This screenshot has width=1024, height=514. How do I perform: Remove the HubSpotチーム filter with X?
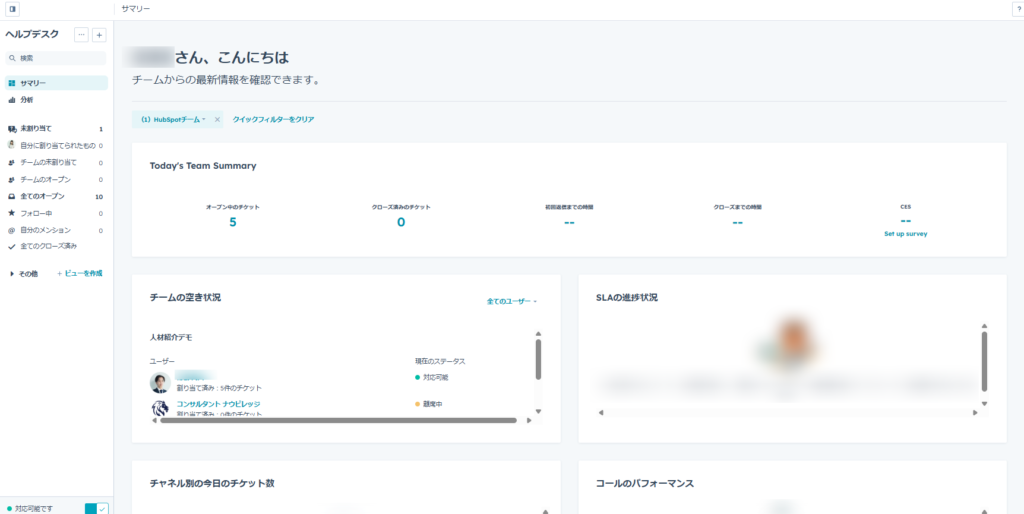(217, 120)
